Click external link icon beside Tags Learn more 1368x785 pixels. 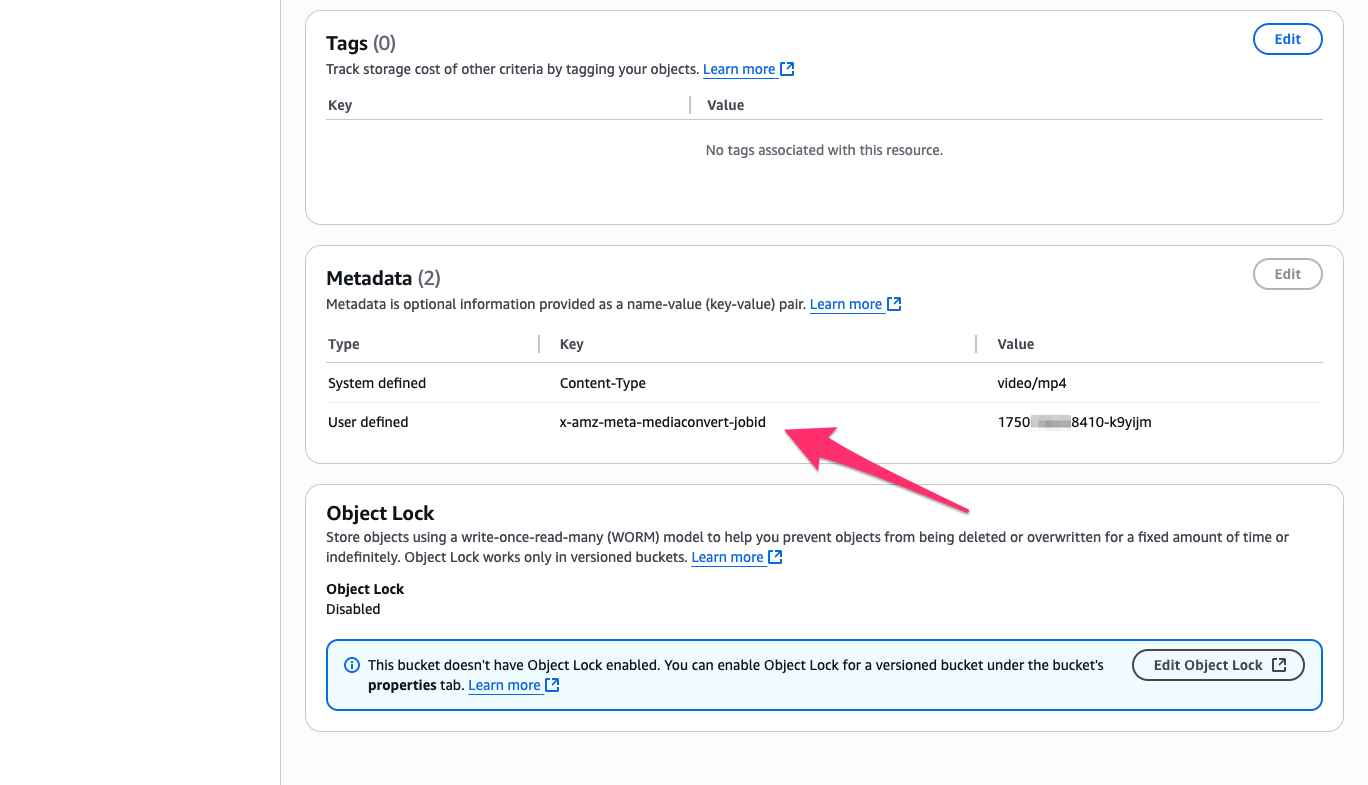point(787,69)
